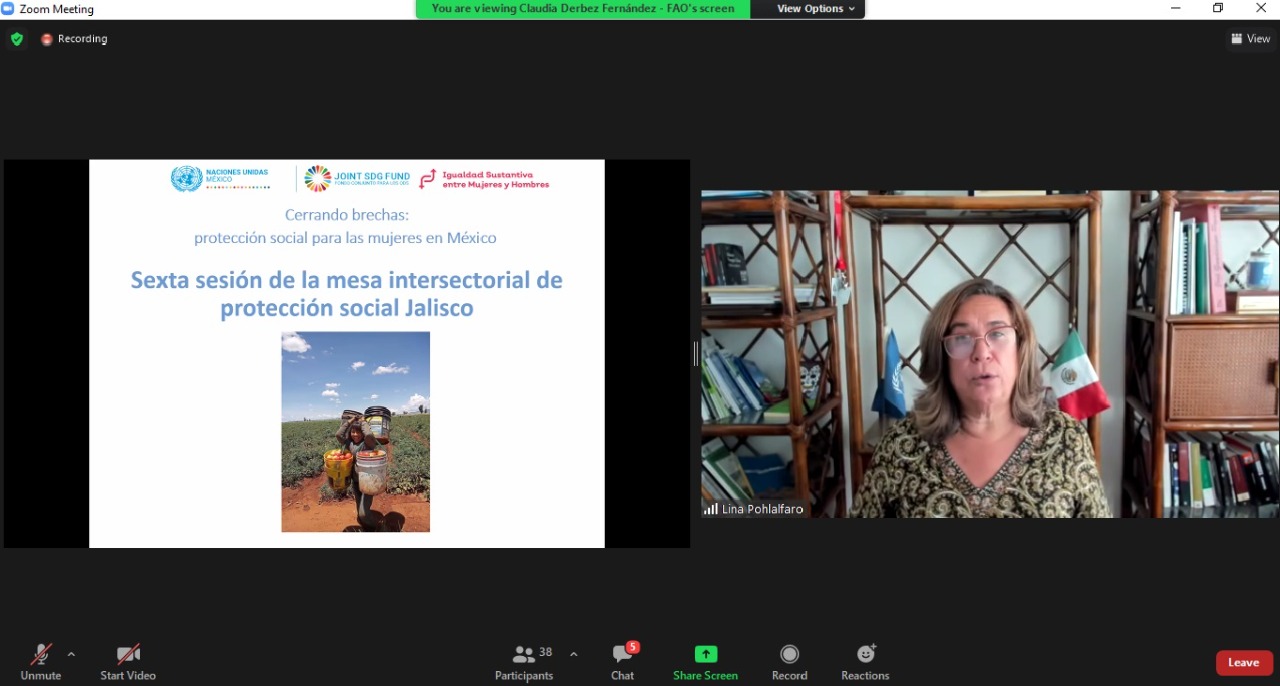
Task: Click the Zoom Meeting app icon in title bar
Action: pos(9,9)
